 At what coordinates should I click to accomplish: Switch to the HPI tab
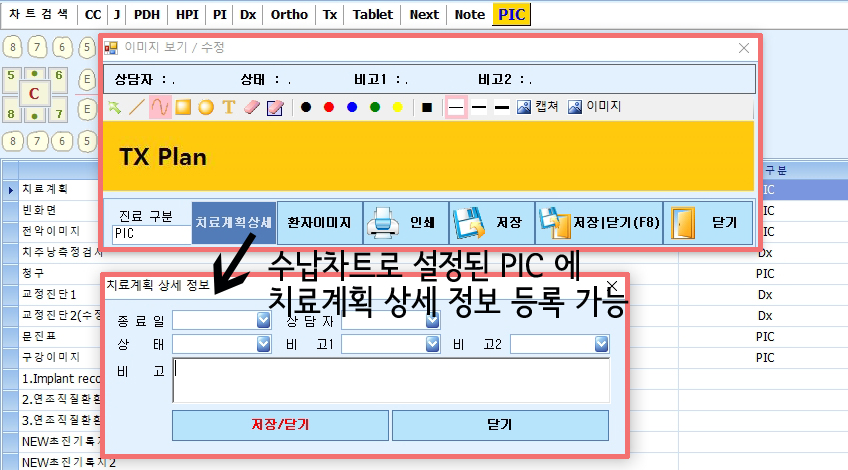(187, 15)
